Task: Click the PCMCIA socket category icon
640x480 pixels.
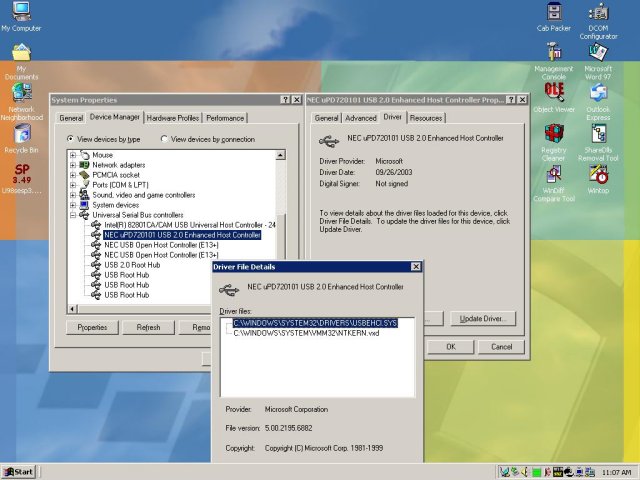Action: point(84,175)
